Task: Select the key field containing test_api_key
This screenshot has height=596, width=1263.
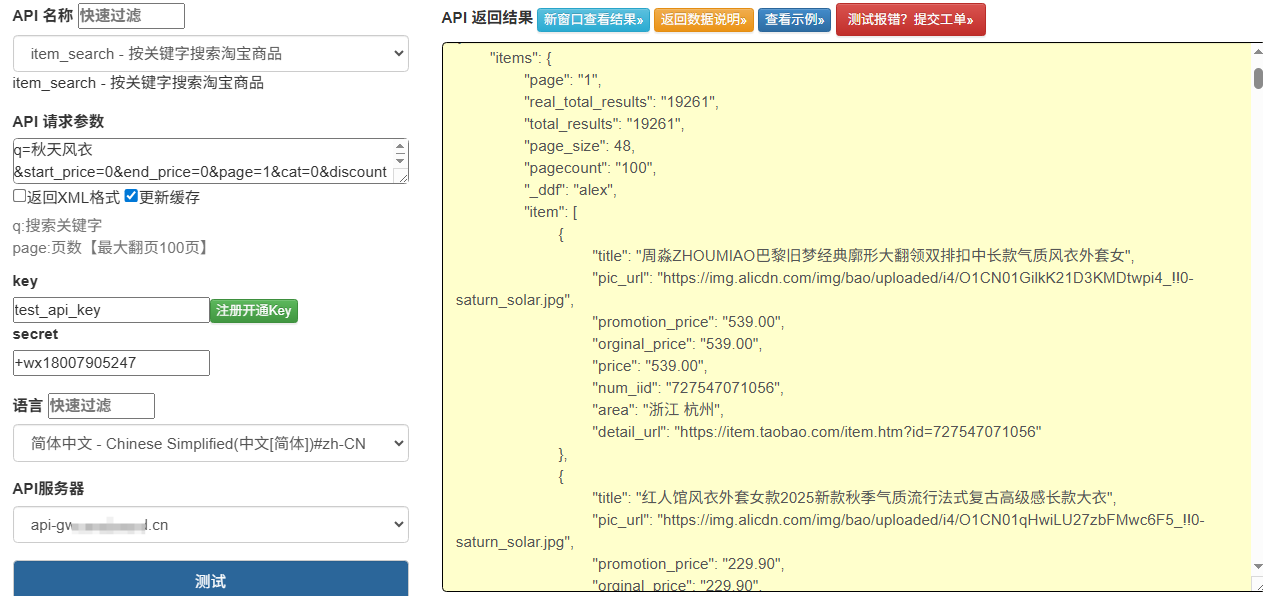Action: click(110, 309)
